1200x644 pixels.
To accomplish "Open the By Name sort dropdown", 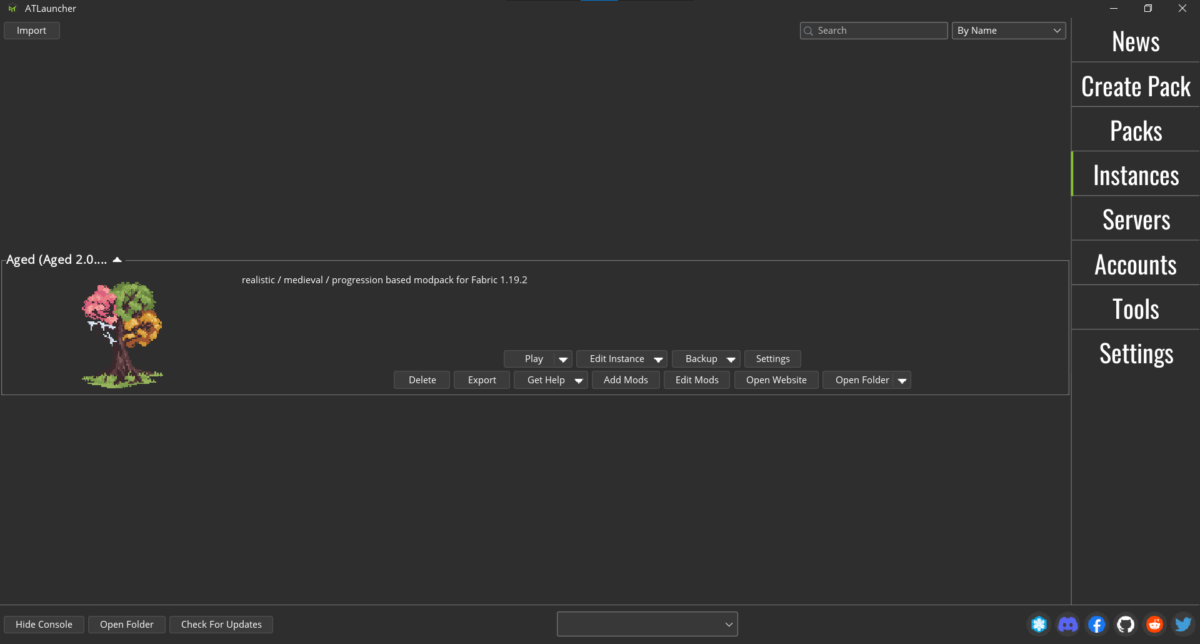I will [x=1008, y=30].
